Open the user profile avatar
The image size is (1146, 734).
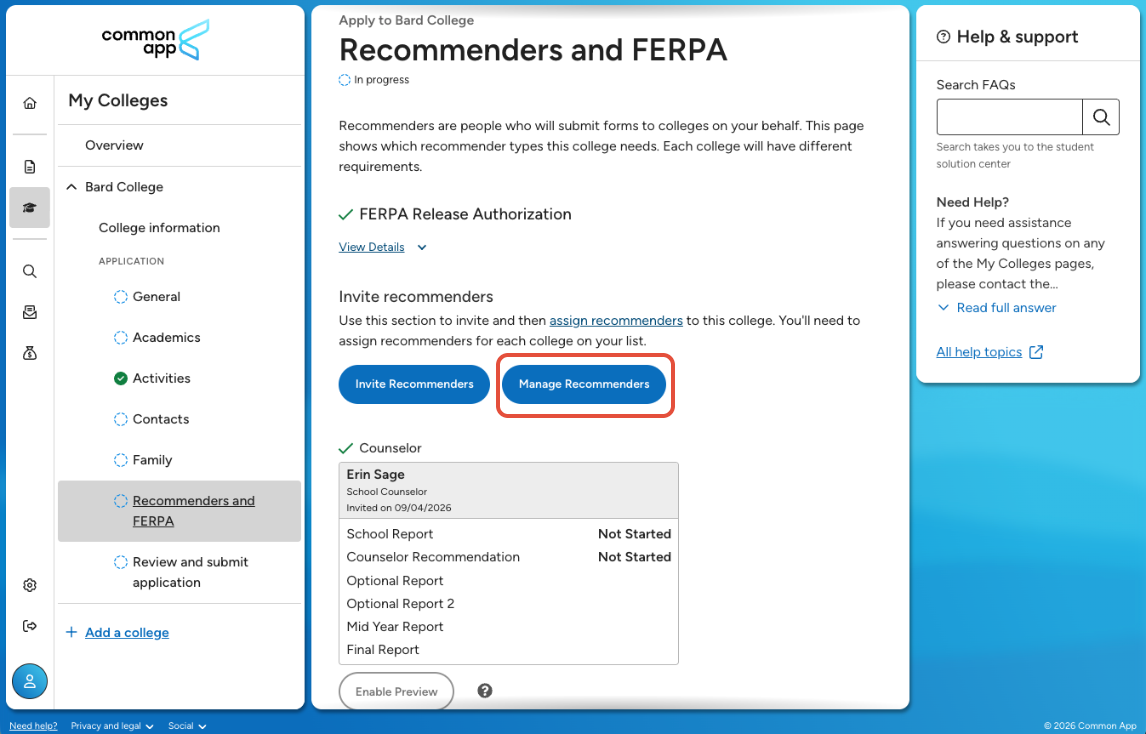(30, 681)
